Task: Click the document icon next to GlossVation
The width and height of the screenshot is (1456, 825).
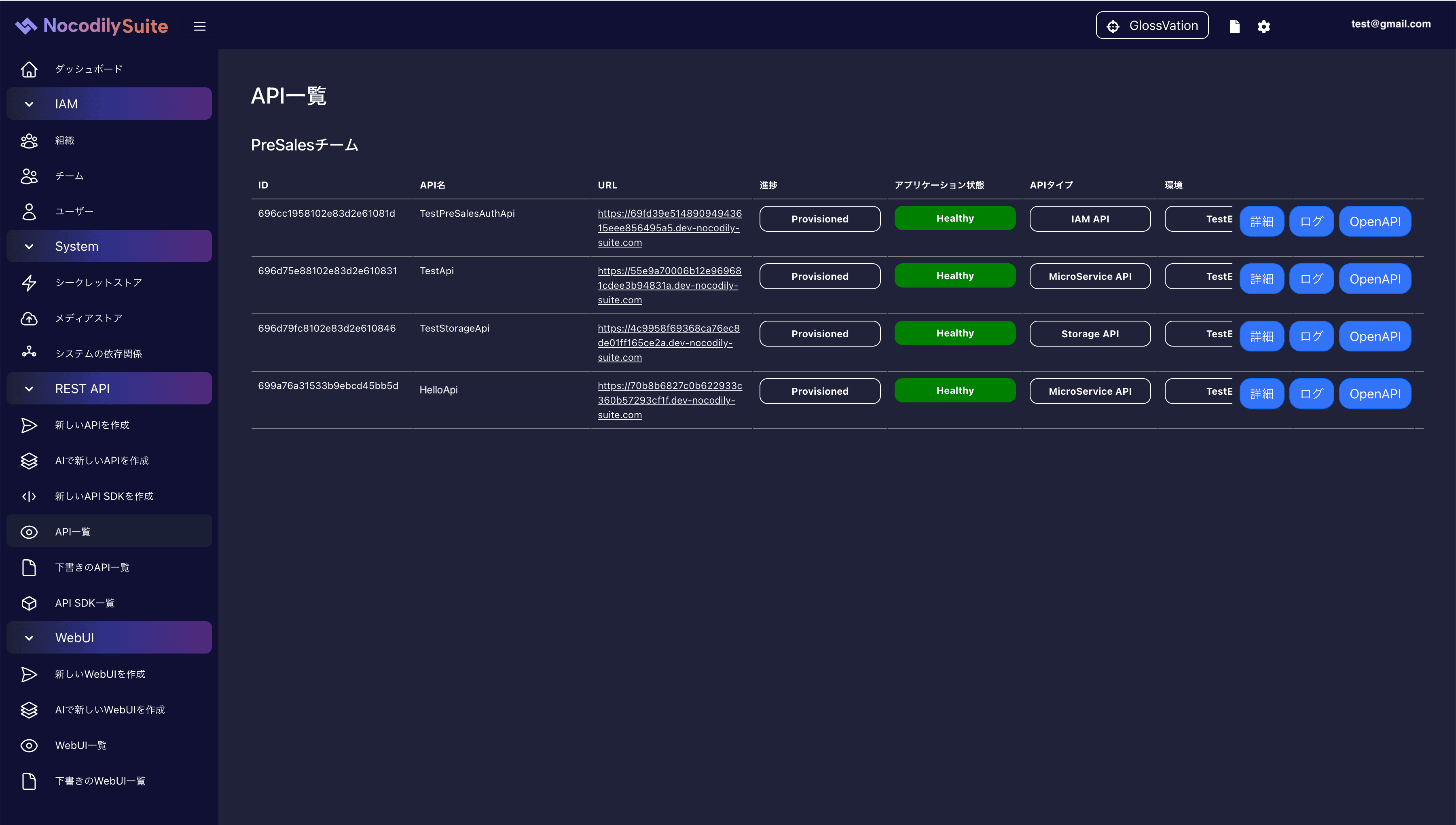Action: click(1235, 26)
